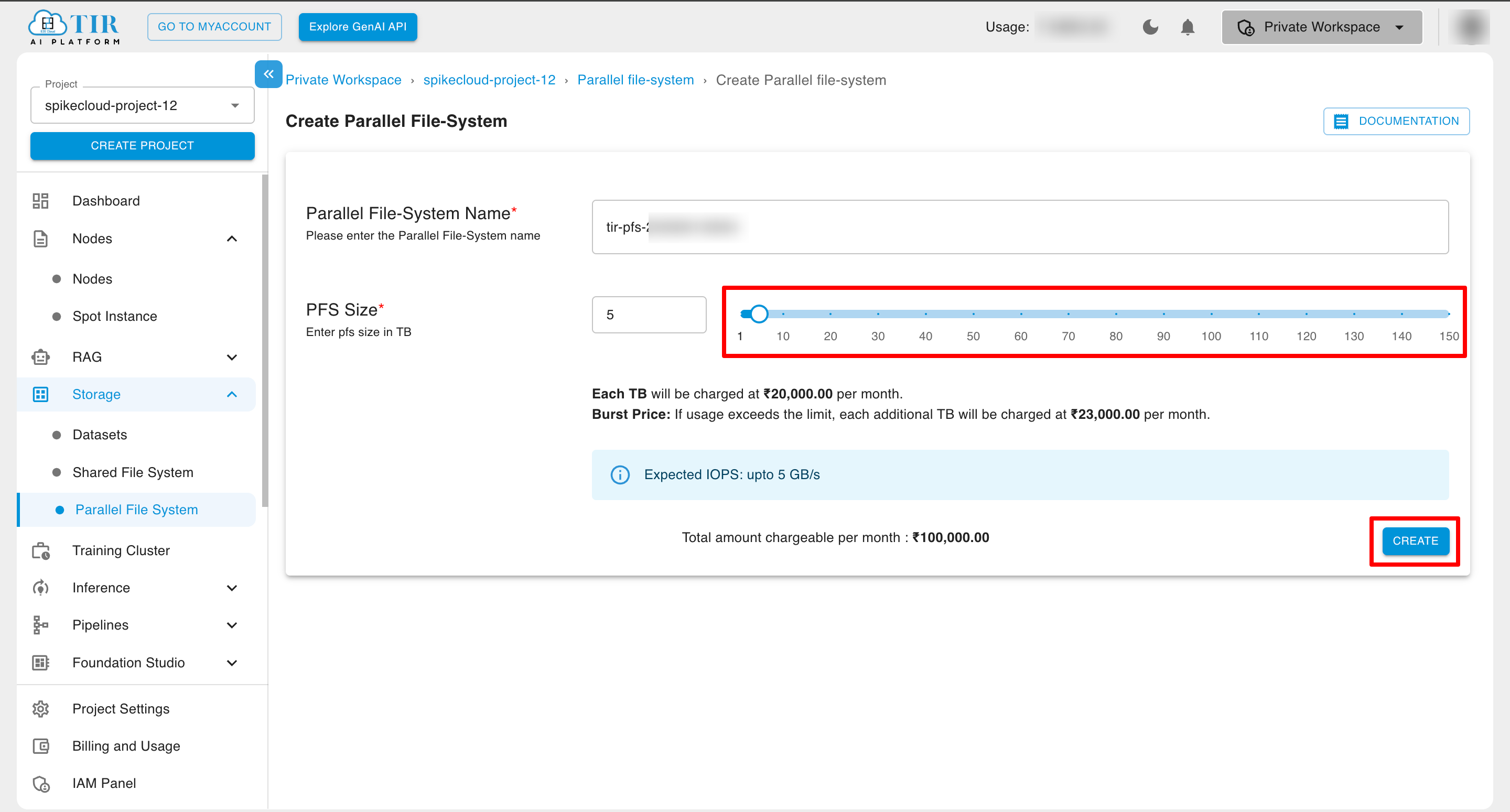Select the Storage grid icon in sidebar
Viewport: 1510px width, 812px height.
(40, 394)
